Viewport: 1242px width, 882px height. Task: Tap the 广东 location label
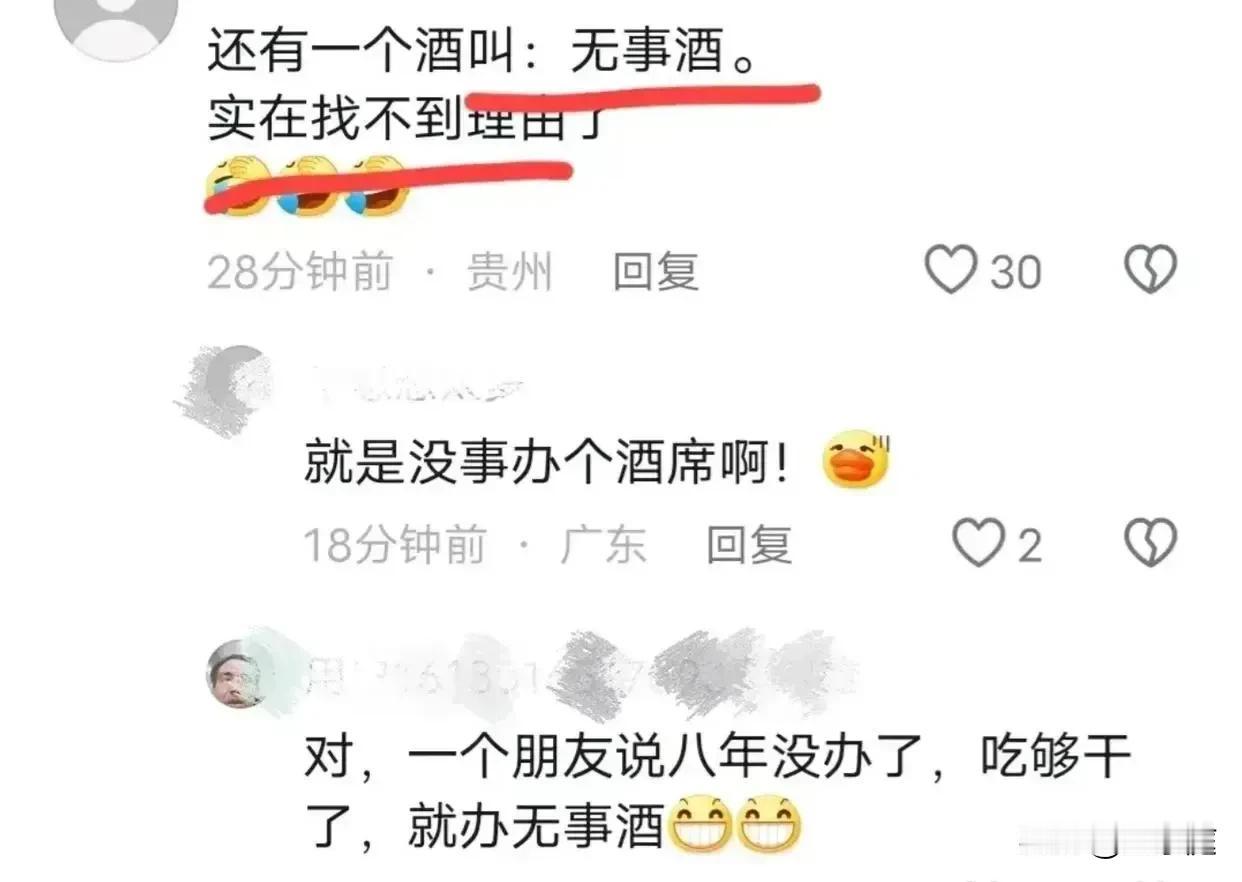[x=603, y=545]
